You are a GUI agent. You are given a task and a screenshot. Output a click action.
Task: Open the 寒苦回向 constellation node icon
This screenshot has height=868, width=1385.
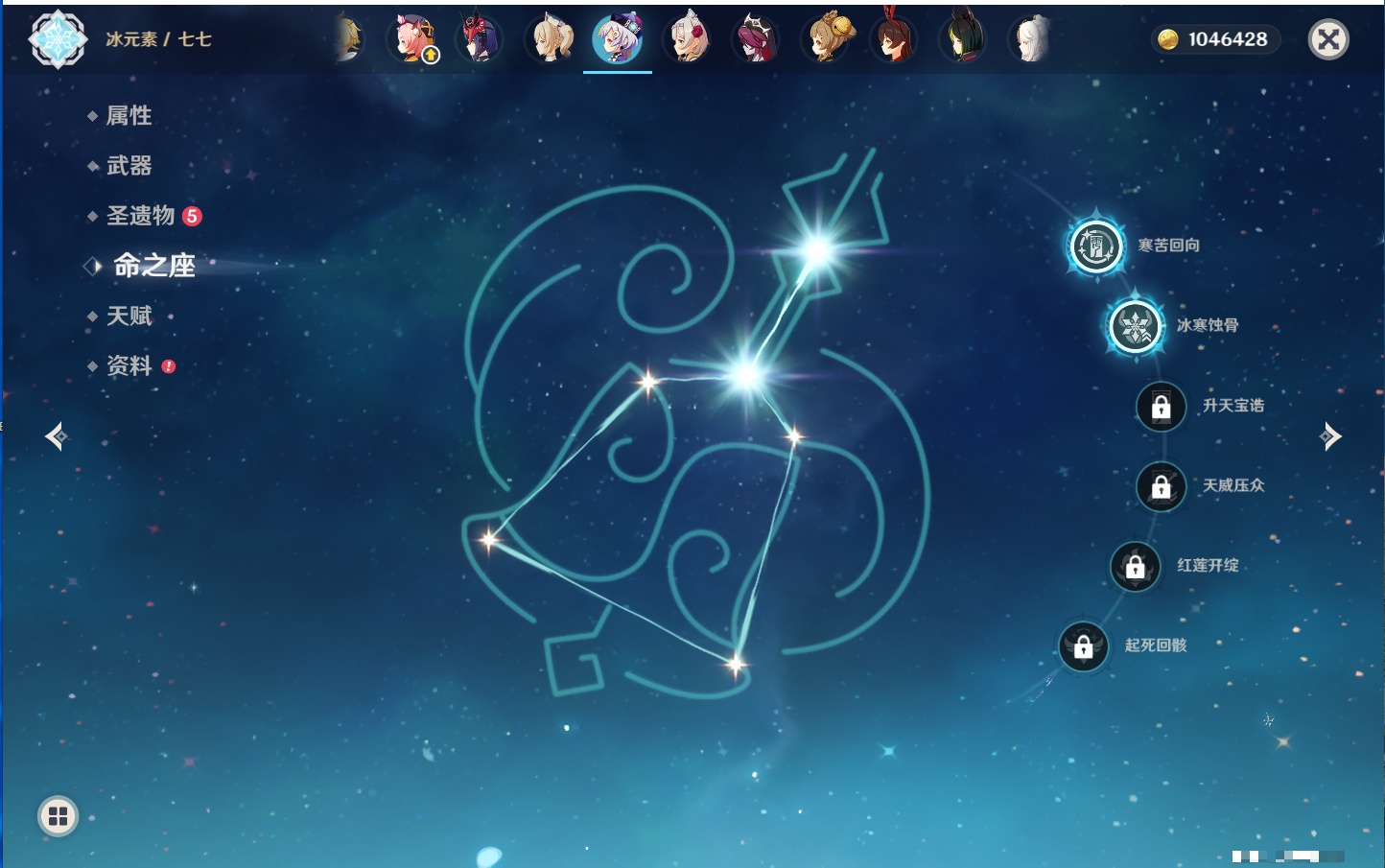1096,246
